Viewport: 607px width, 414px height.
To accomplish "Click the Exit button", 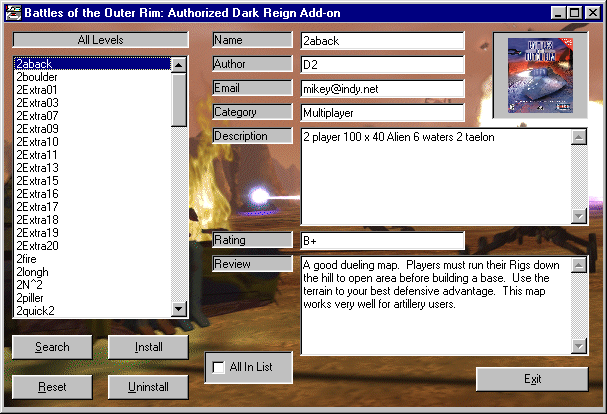I will (532, 379).
